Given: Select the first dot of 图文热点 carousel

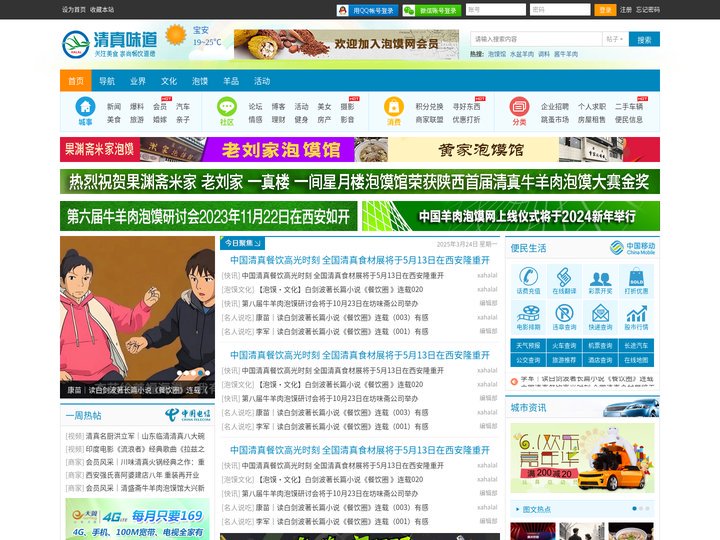Looking at the screenshot, I should click(635, 509).
